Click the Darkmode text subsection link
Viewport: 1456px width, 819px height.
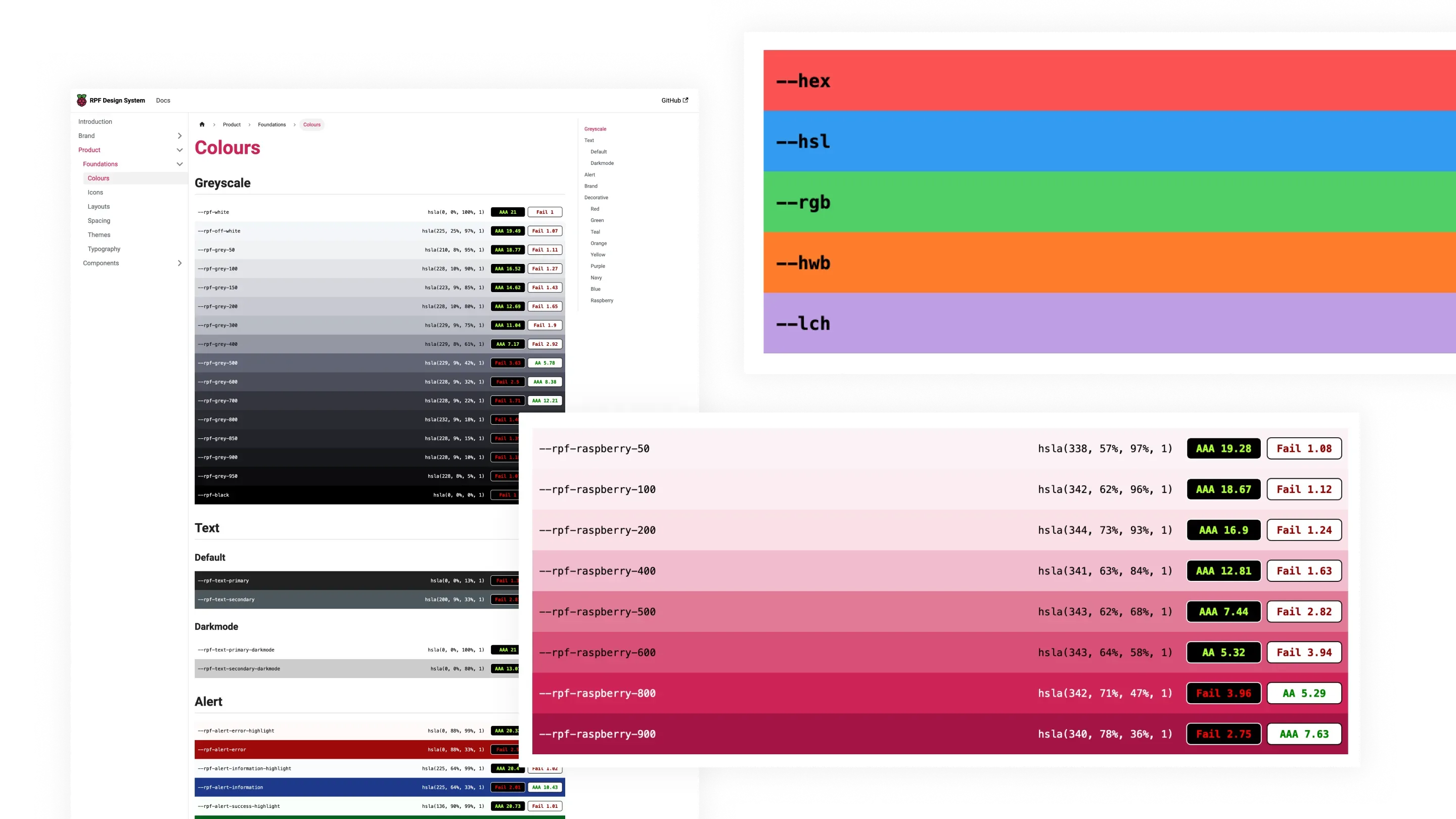point(600,163)
